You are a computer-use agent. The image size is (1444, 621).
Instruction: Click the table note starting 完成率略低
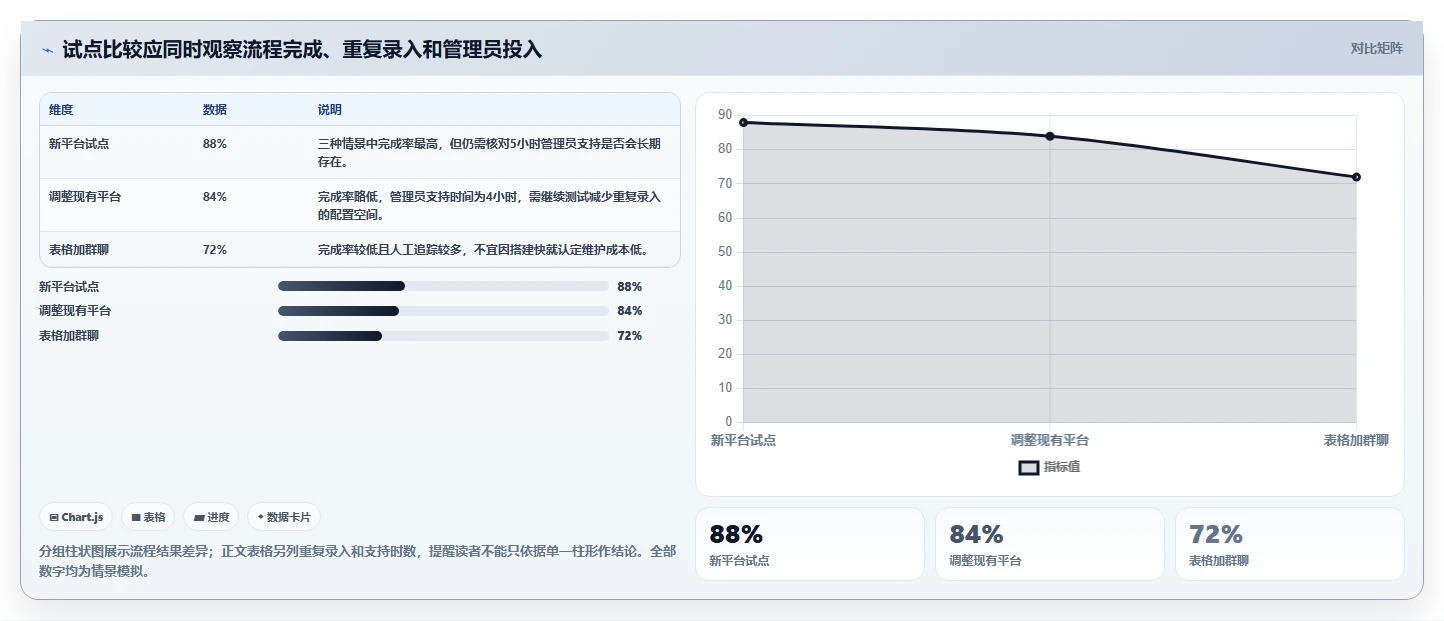[489, 206]
